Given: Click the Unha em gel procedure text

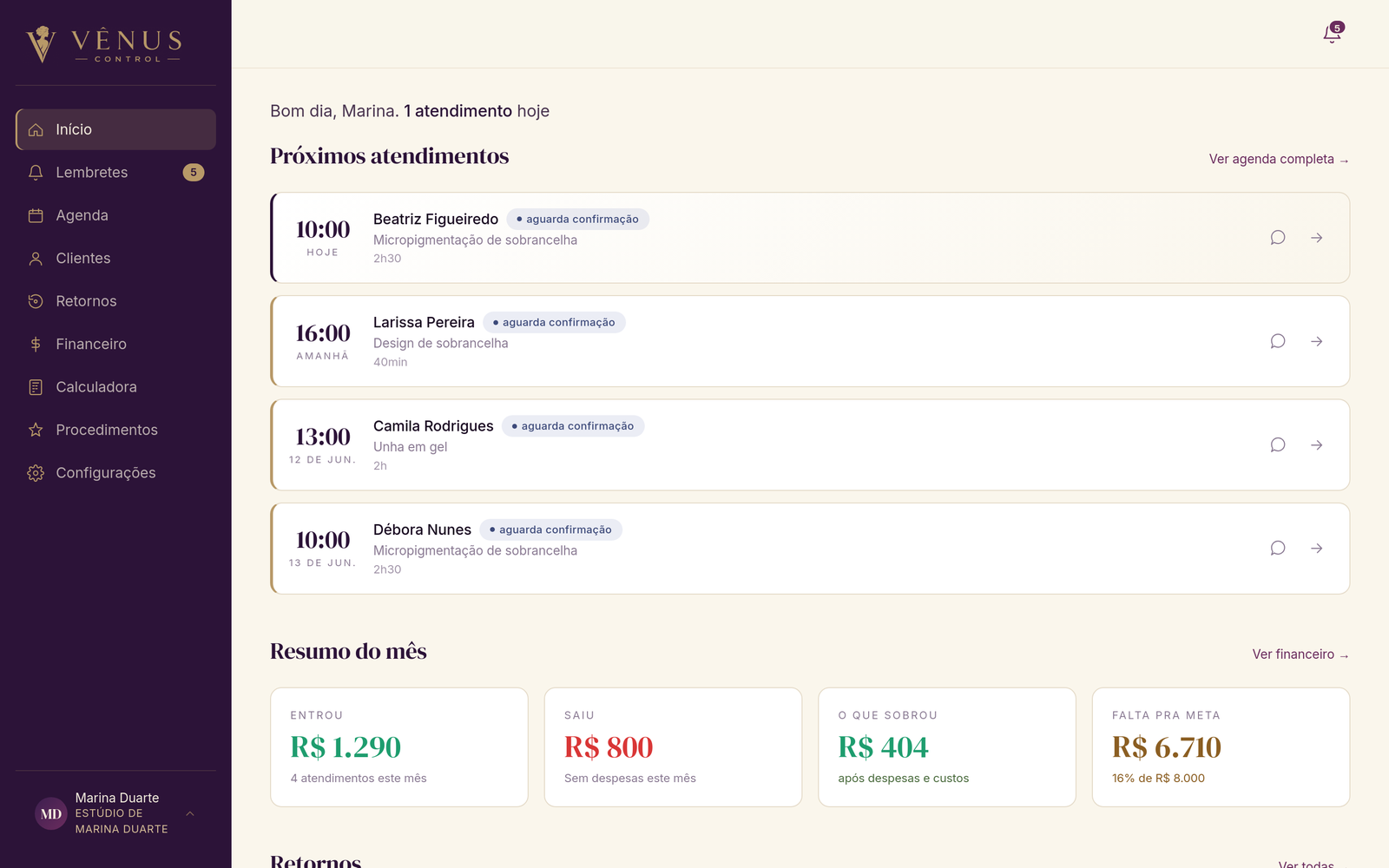Looking at the screenshot, I should (411, 447).
